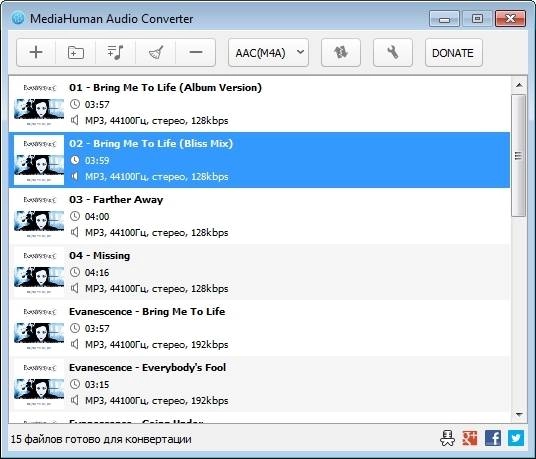Click the clock icon of 01 - Album Version
The width and height of the screenshot is (536, 459).
[75, 104]
